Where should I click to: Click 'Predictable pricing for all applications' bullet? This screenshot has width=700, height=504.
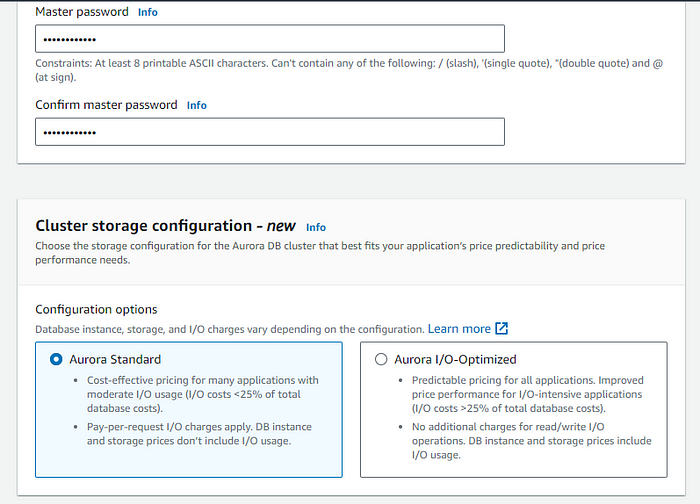tap(528, 394)
